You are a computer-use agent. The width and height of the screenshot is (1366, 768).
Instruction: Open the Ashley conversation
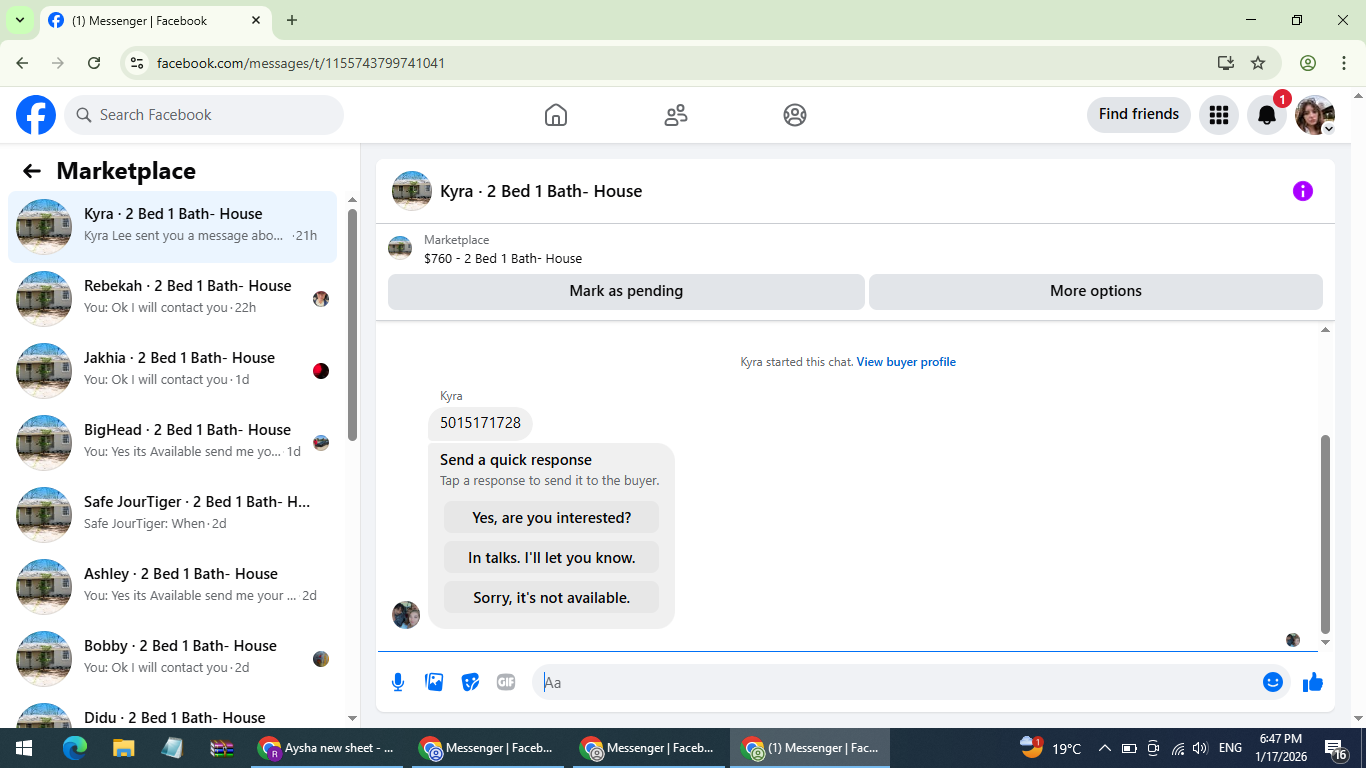point(172,586)
